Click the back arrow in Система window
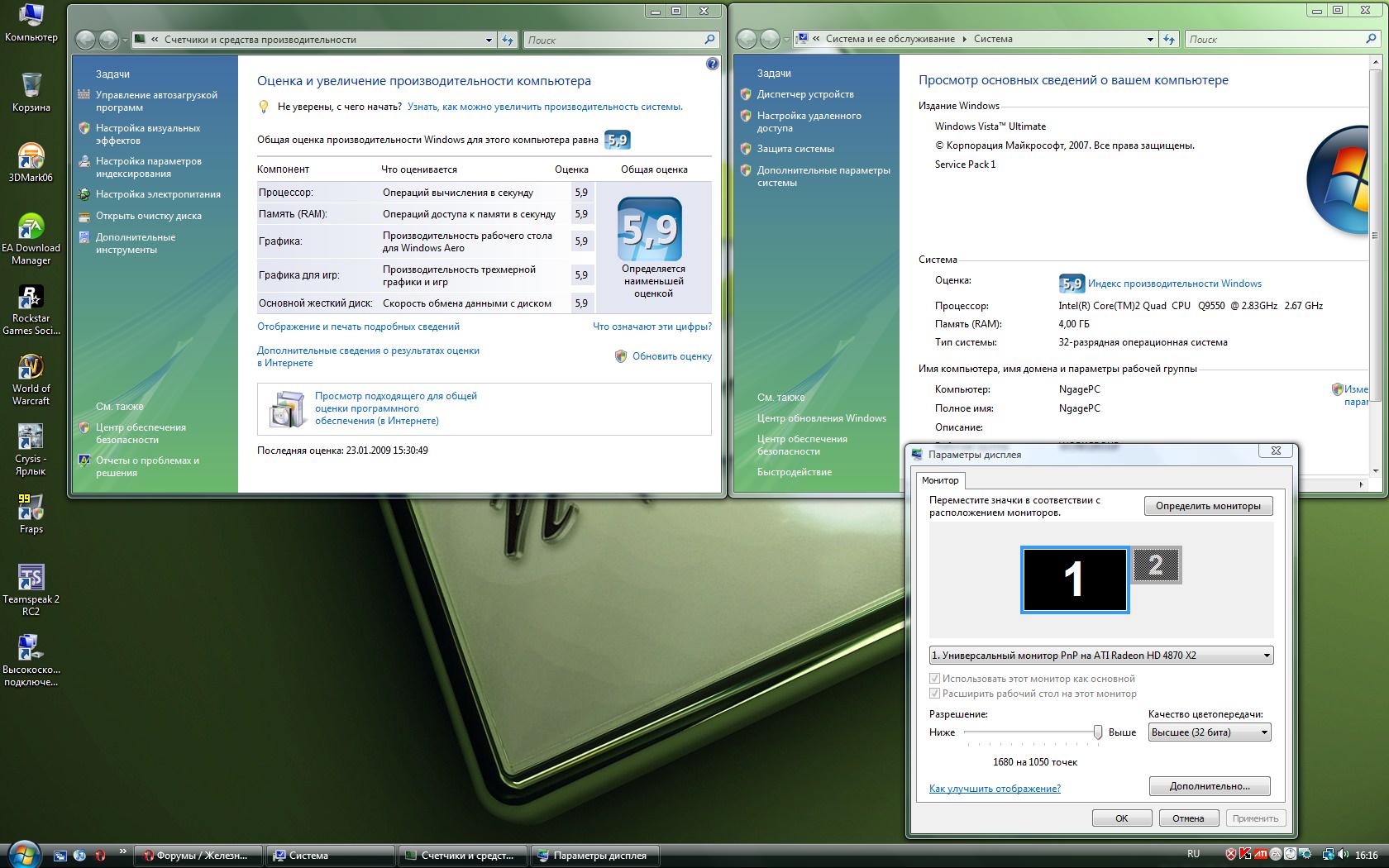 pos(747,39)
